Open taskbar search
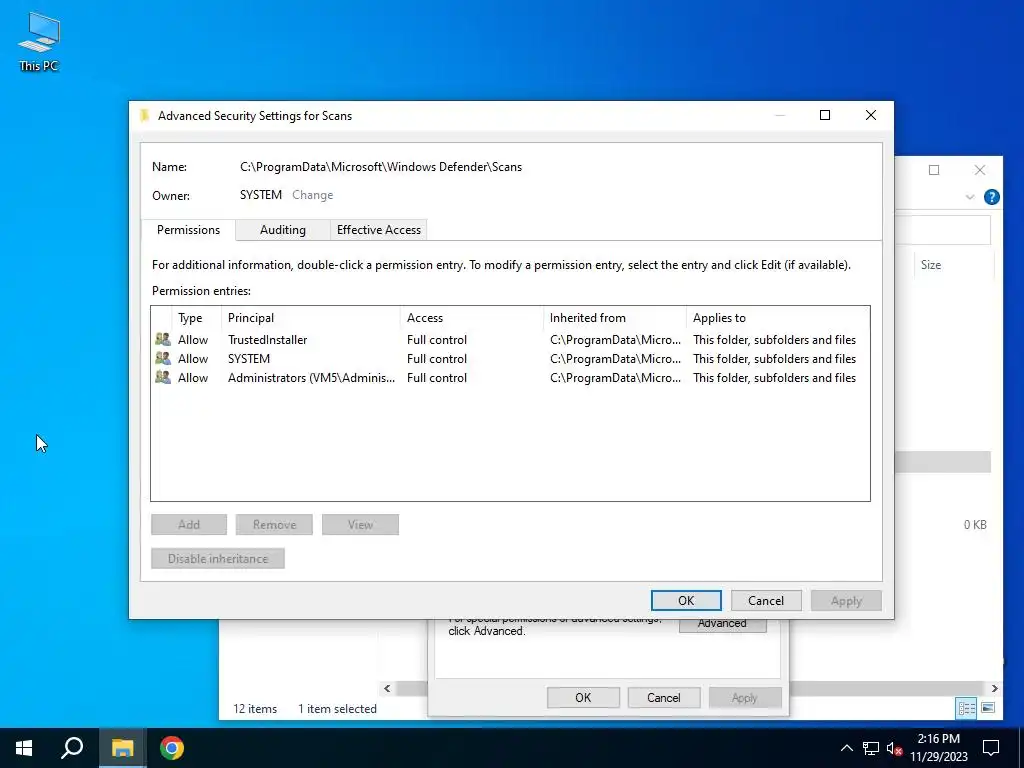1024x768 pixels. pos(72,748)
